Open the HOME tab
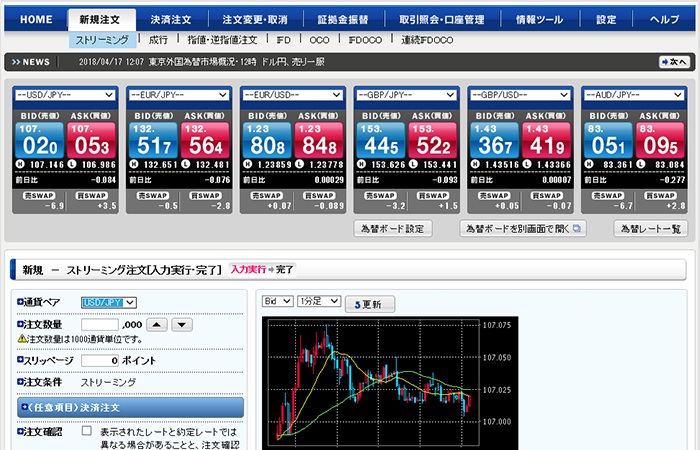 pos(36,20)
